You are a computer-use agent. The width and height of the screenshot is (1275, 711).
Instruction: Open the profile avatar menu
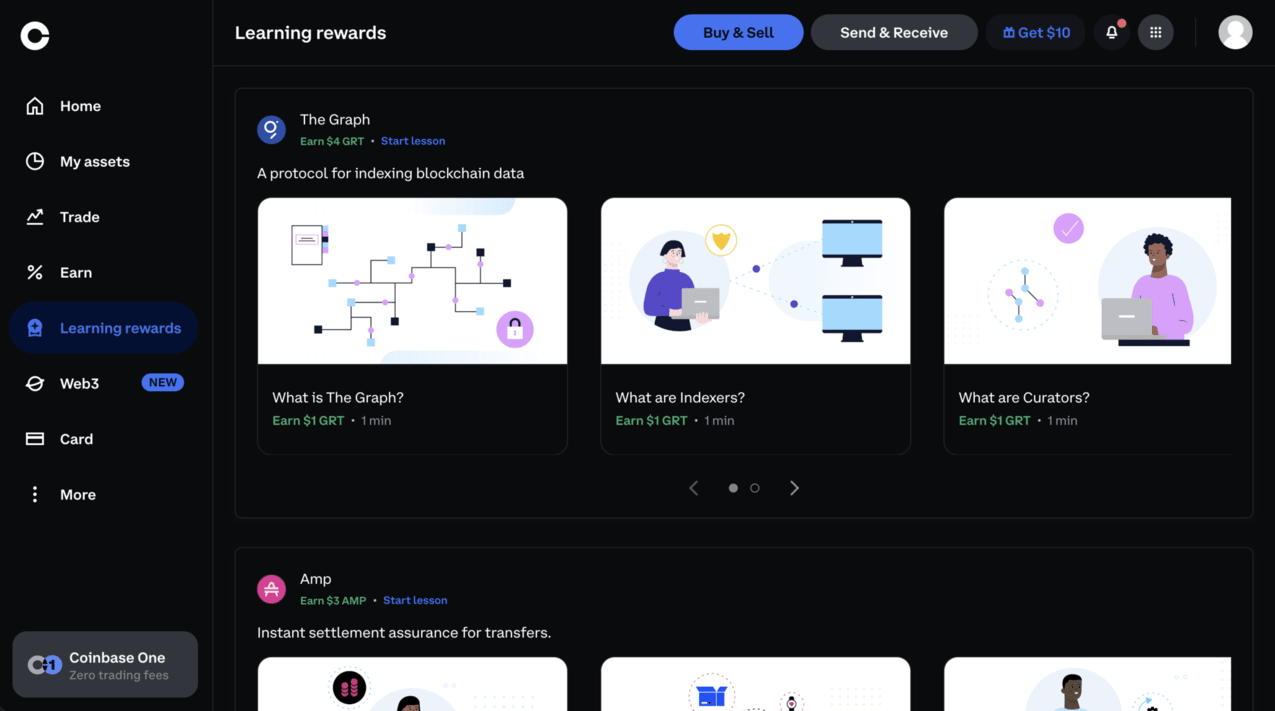(x=1235, y=32)
